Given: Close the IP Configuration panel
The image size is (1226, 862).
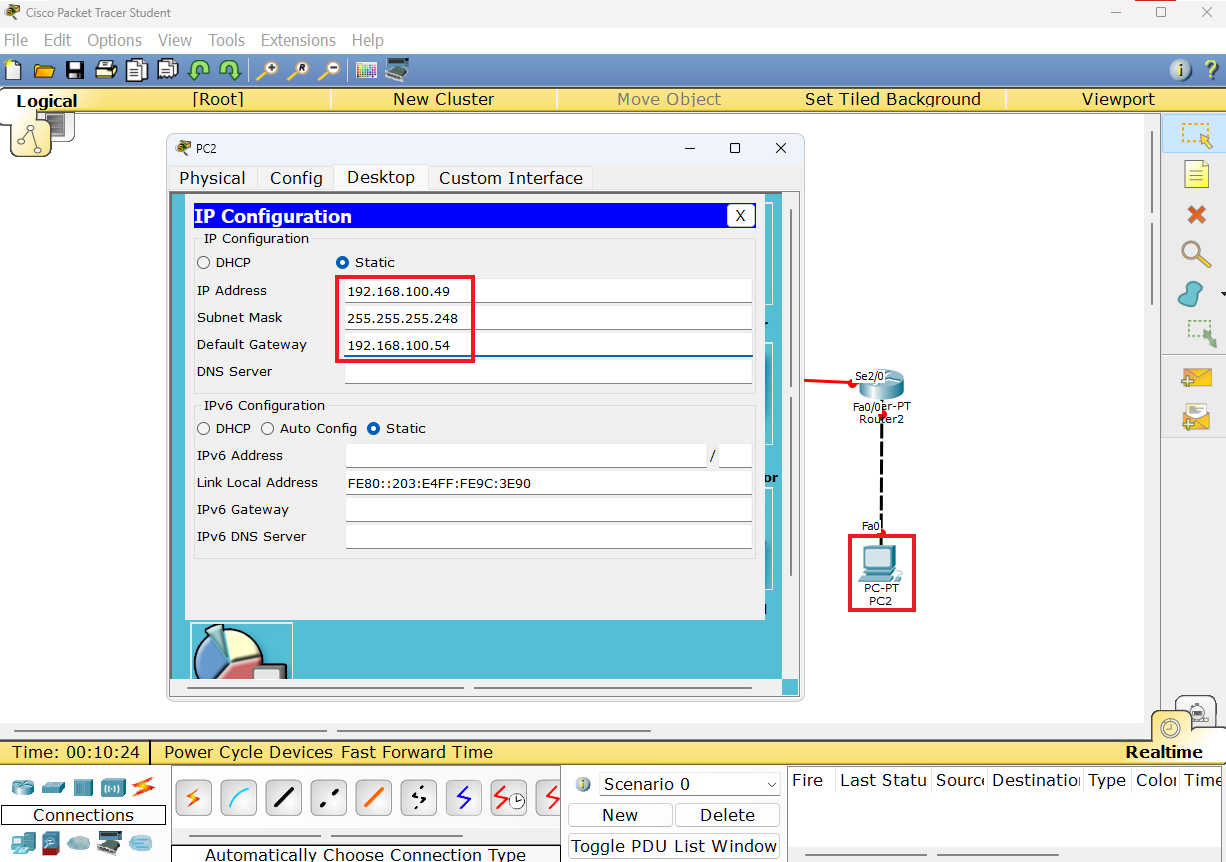Looking at the screenshot, I should 740,216.
